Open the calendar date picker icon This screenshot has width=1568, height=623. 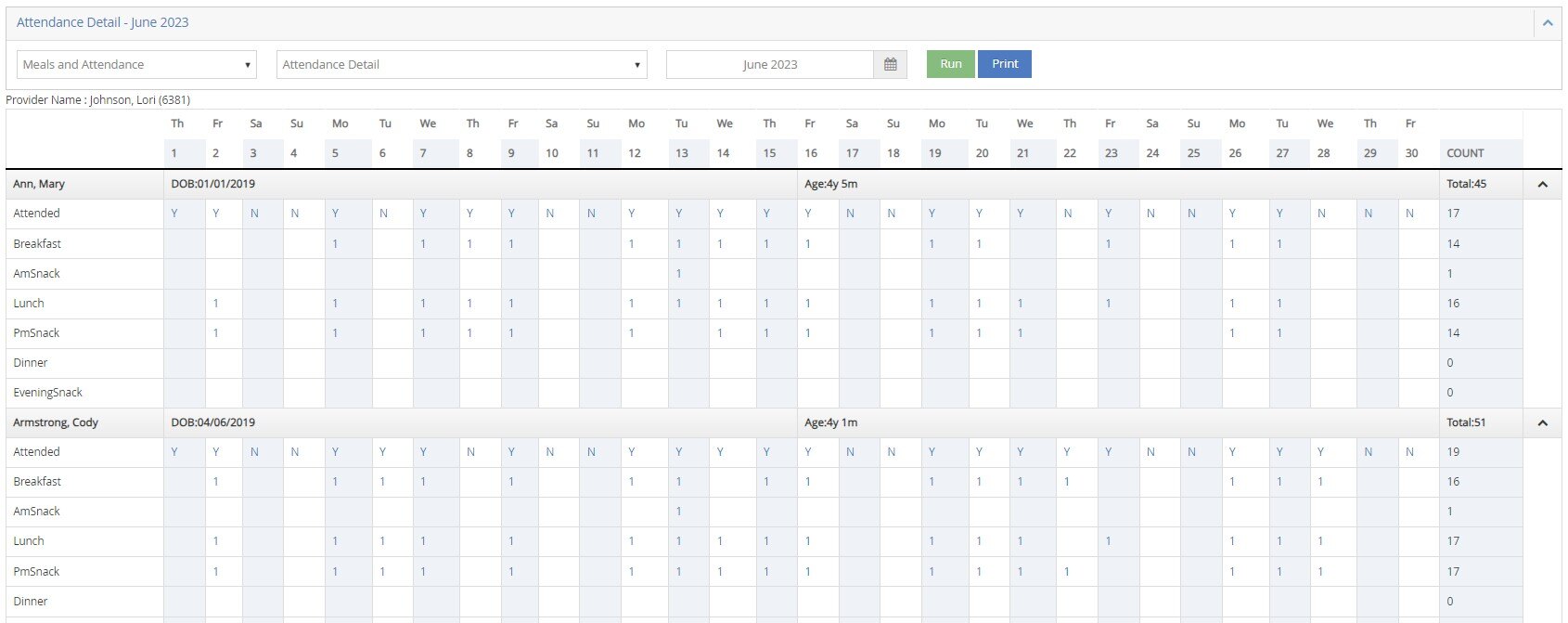(x=890, y=64)
